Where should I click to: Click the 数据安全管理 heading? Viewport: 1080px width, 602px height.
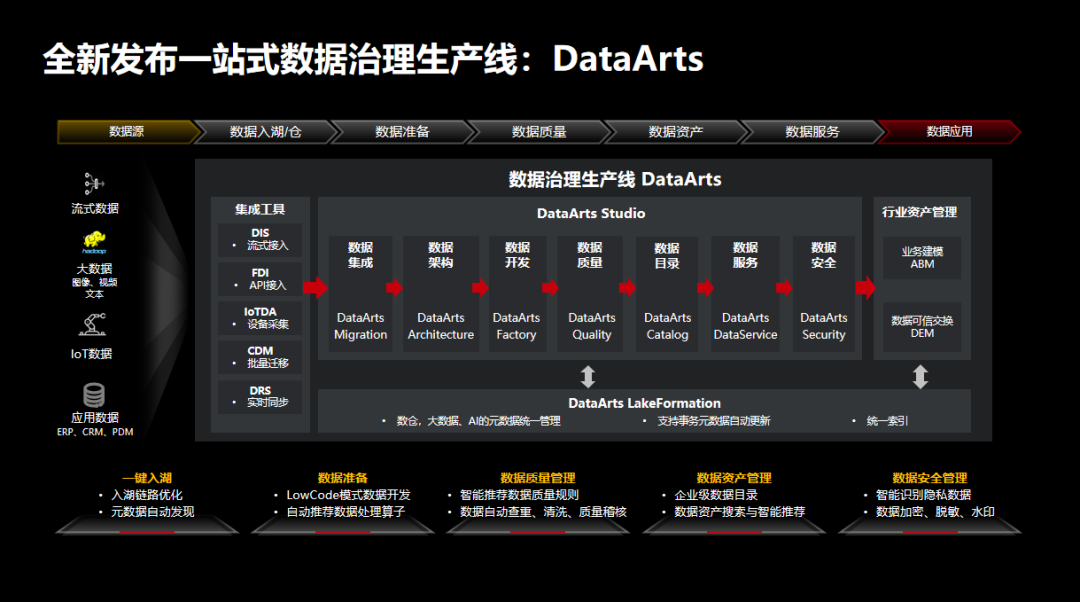(x=930, y=477)
